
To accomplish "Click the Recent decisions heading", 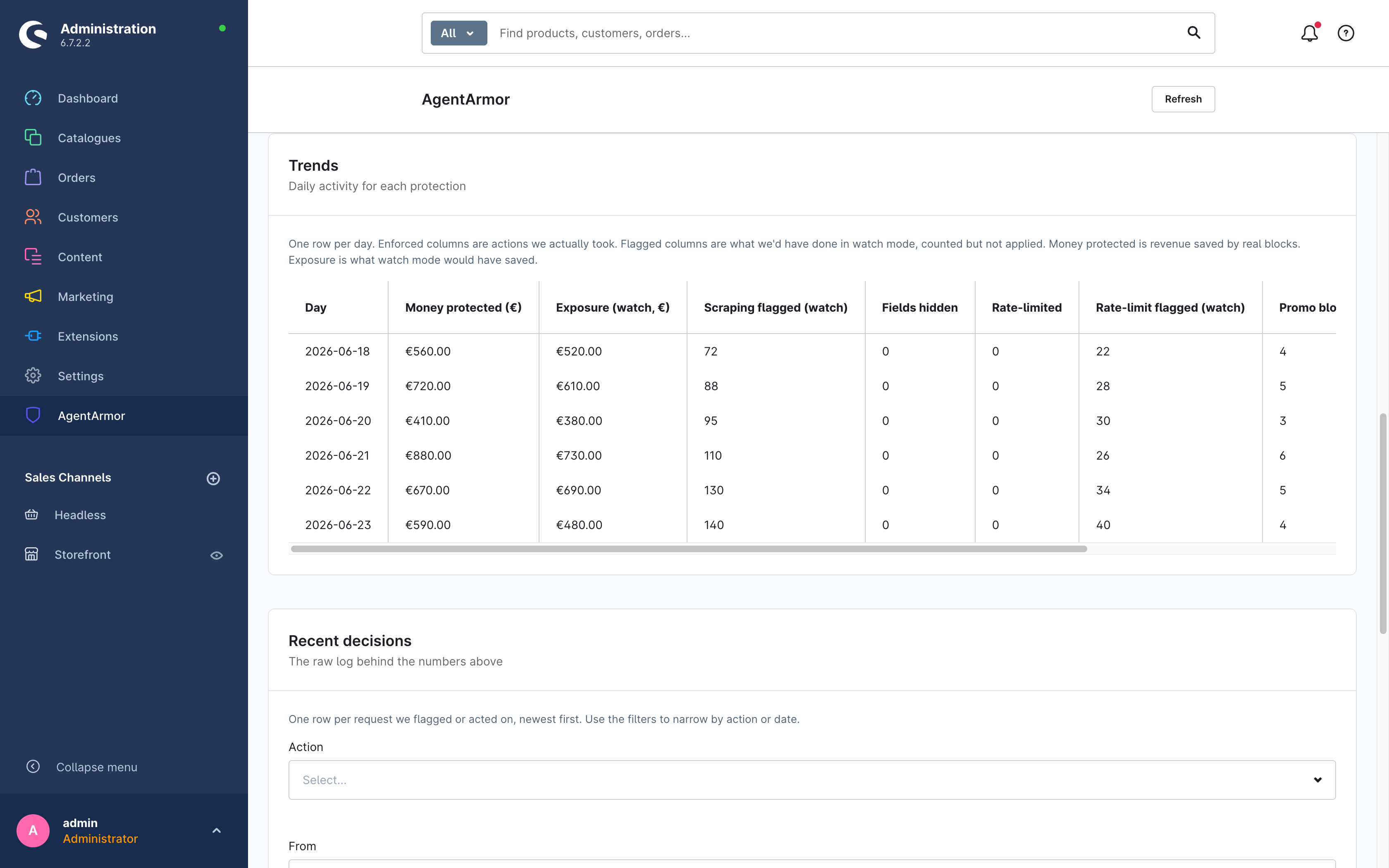I will 350,641.
